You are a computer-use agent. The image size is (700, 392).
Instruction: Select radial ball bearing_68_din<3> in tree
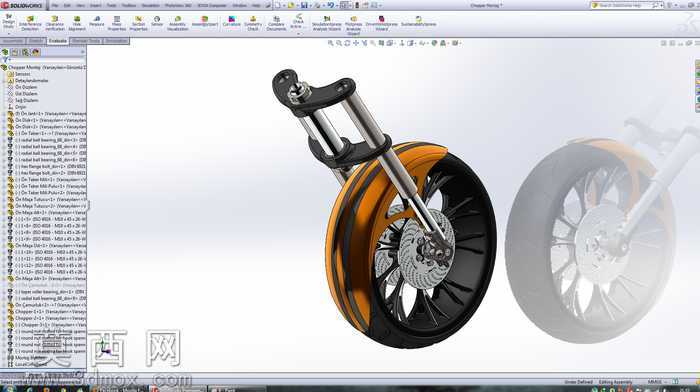pyautogui.click(x=49, y=140)
